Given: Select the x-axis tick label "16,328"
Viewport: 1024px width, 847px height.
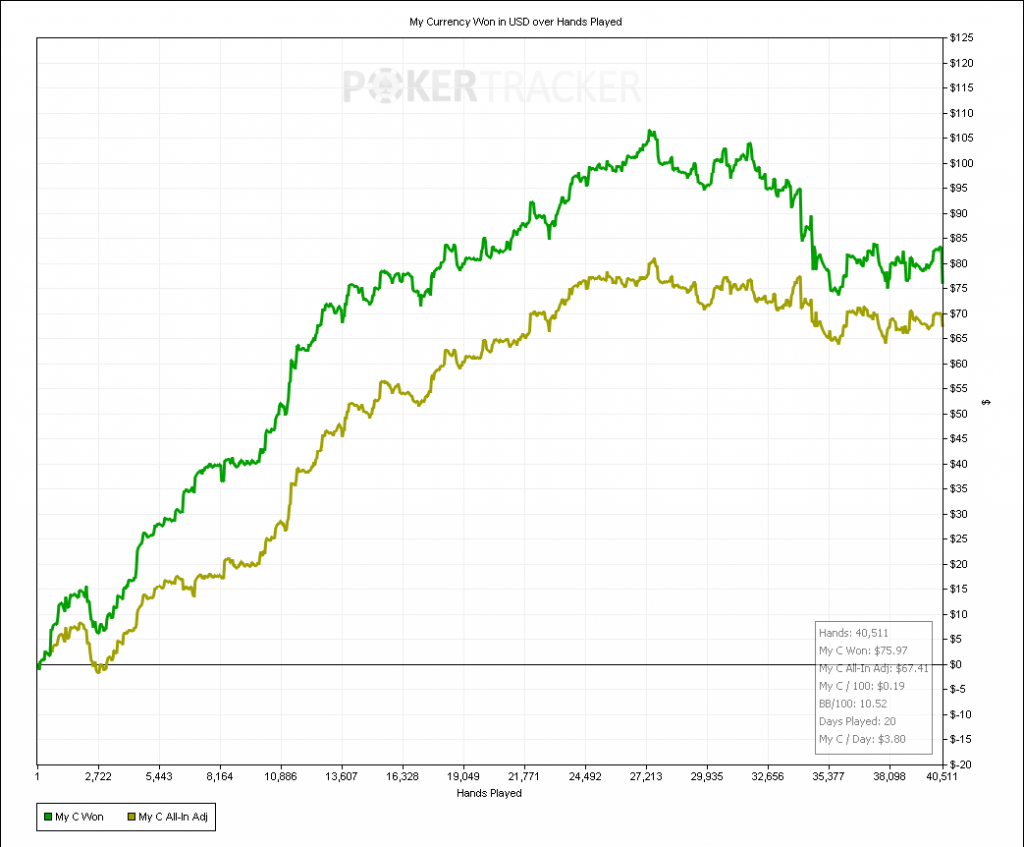Looking at the screenshot, I should (x=402, y=776).
